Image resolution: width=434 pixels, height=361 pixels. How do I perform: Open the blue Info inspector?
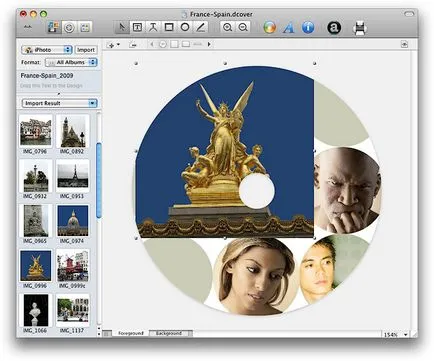308,27
